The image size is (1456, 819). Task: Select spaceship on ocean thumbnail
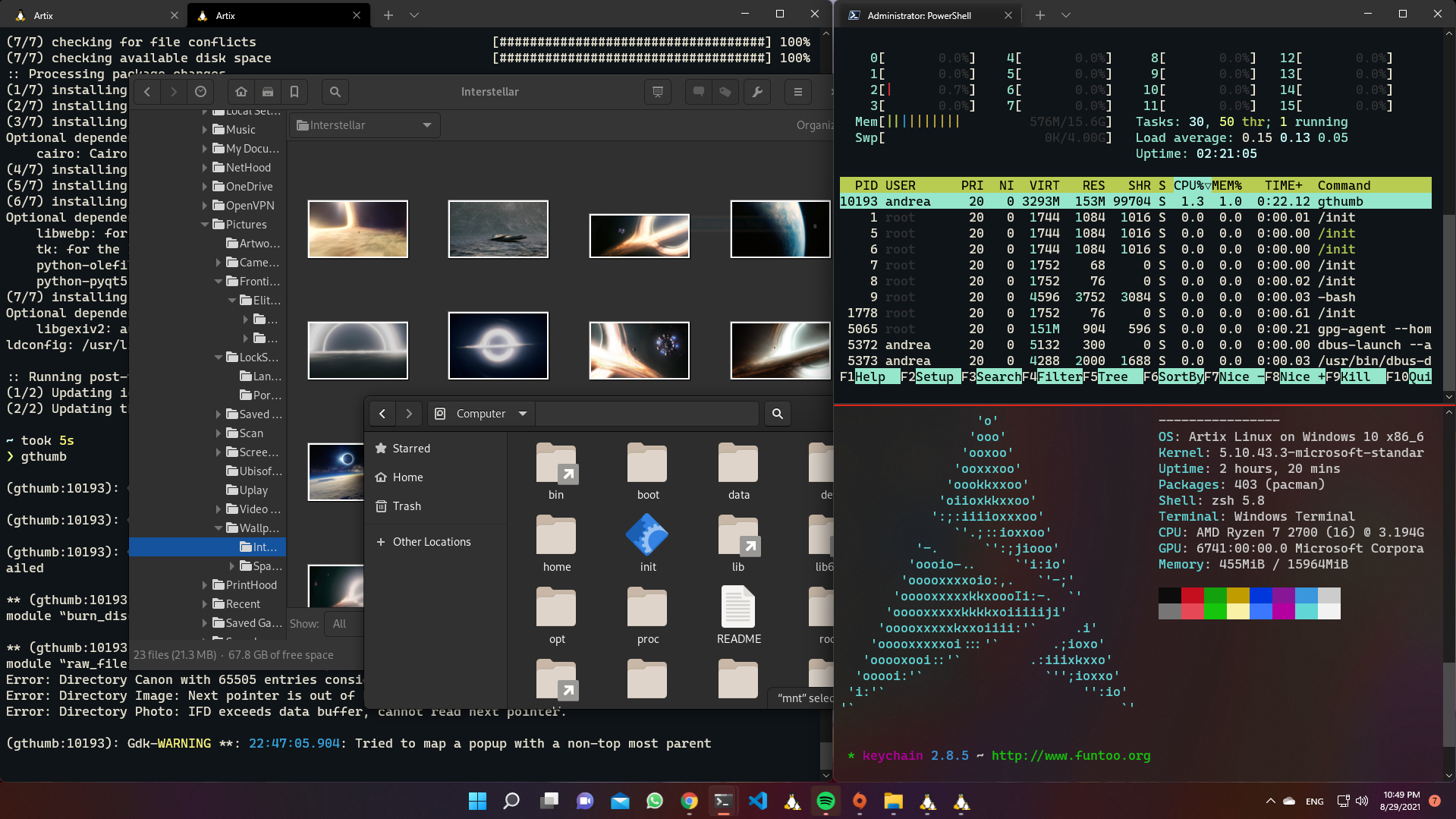[x=498, y=229]
